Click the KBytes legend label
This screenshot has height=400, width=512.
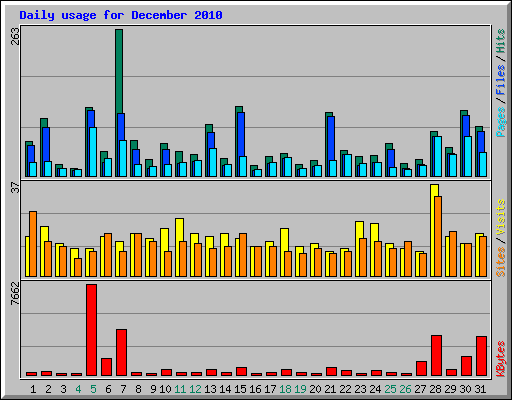point(501,359)
